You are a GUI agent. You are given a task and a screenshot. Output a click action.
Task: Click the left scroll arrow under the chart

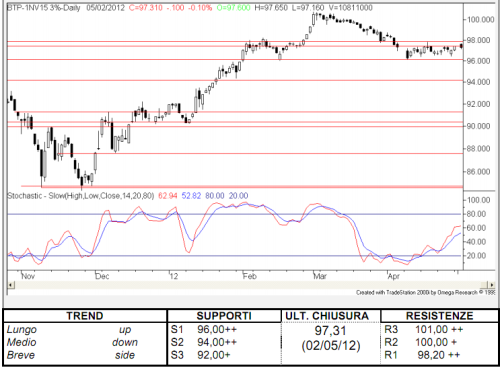11,285
